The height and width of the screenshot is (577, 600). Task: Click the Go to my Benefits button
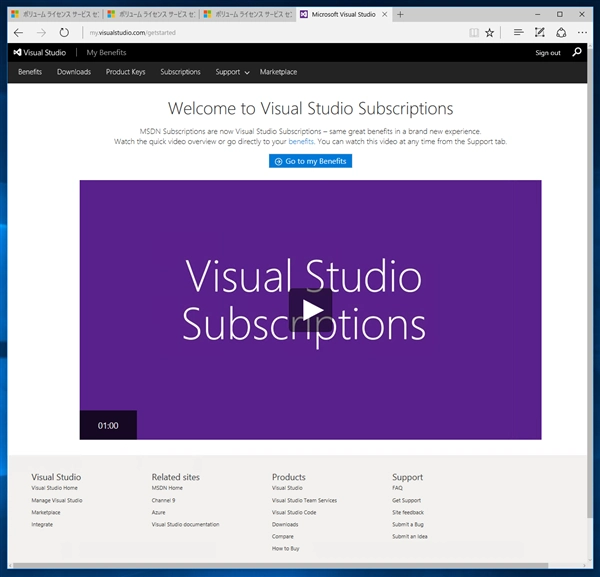[310, 161]
